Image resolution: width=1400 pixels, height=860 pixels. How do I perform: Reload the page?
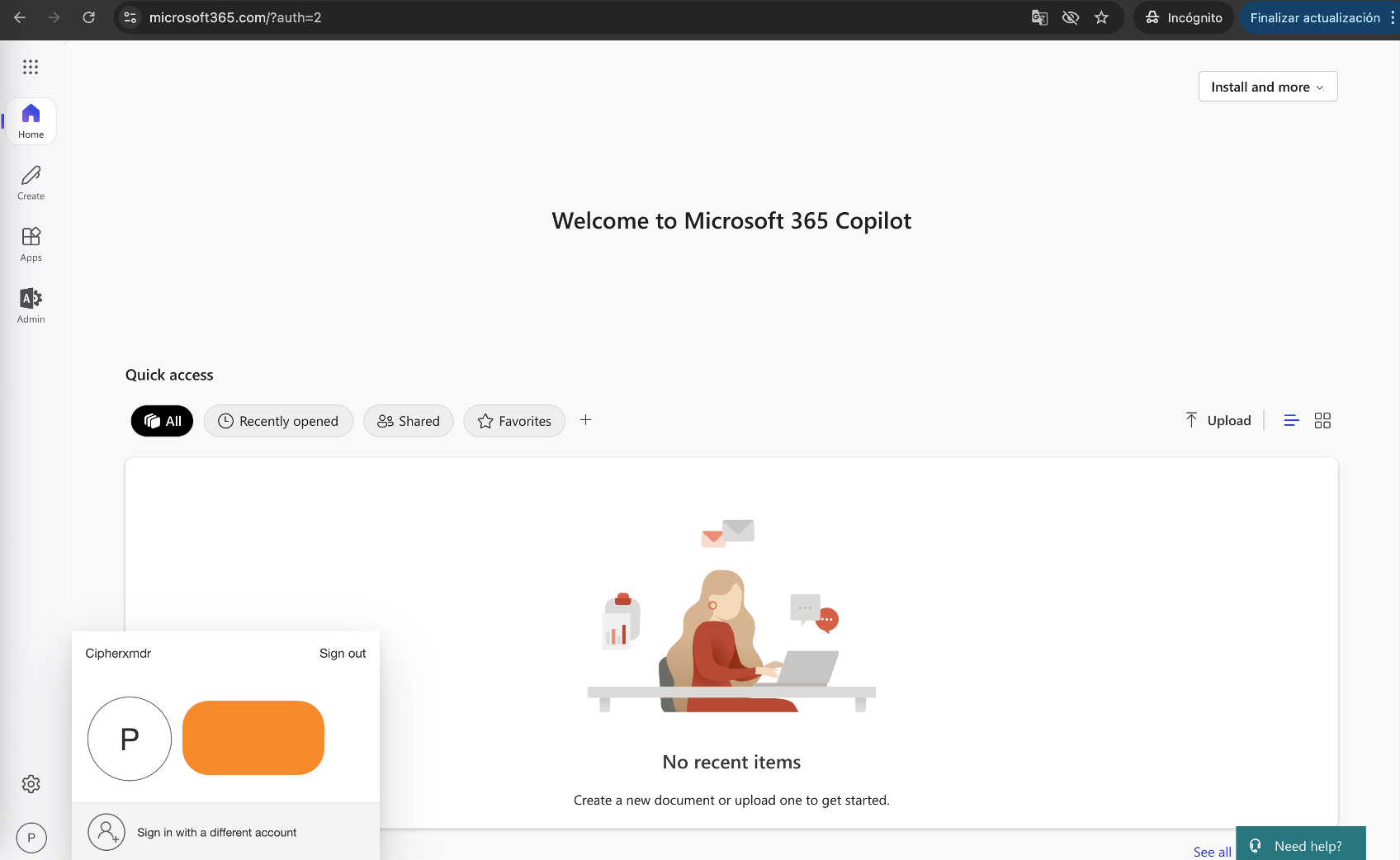point(89,17)
